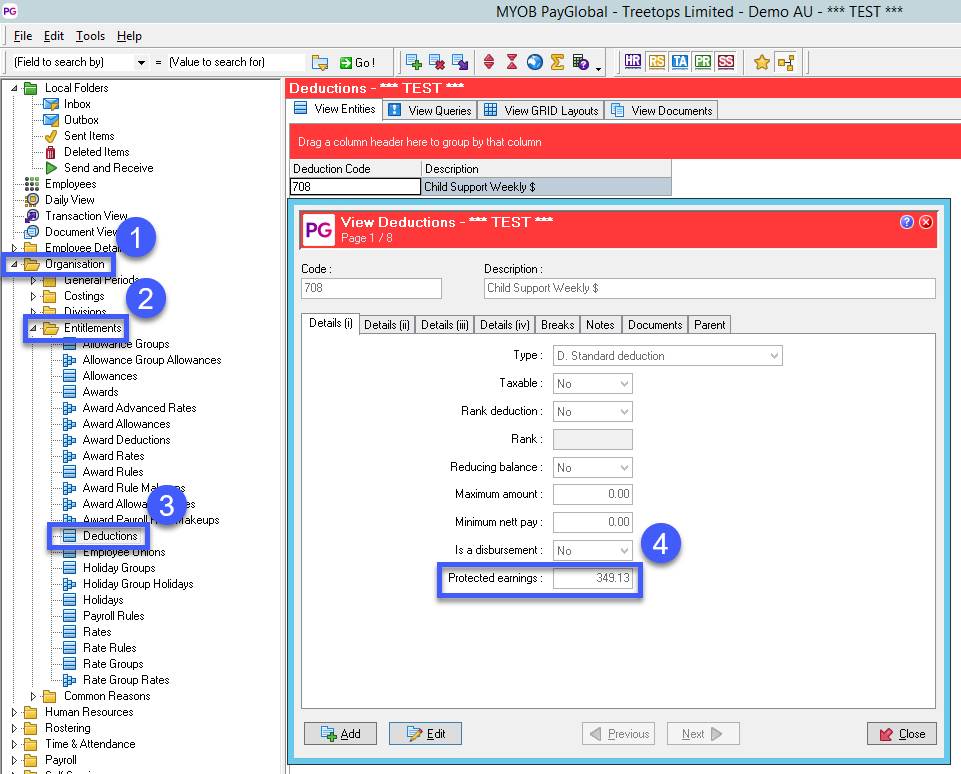Click the Edit button in View Deductions
The height and width of the screenshot is (774, 961).
tap(425, 734)
